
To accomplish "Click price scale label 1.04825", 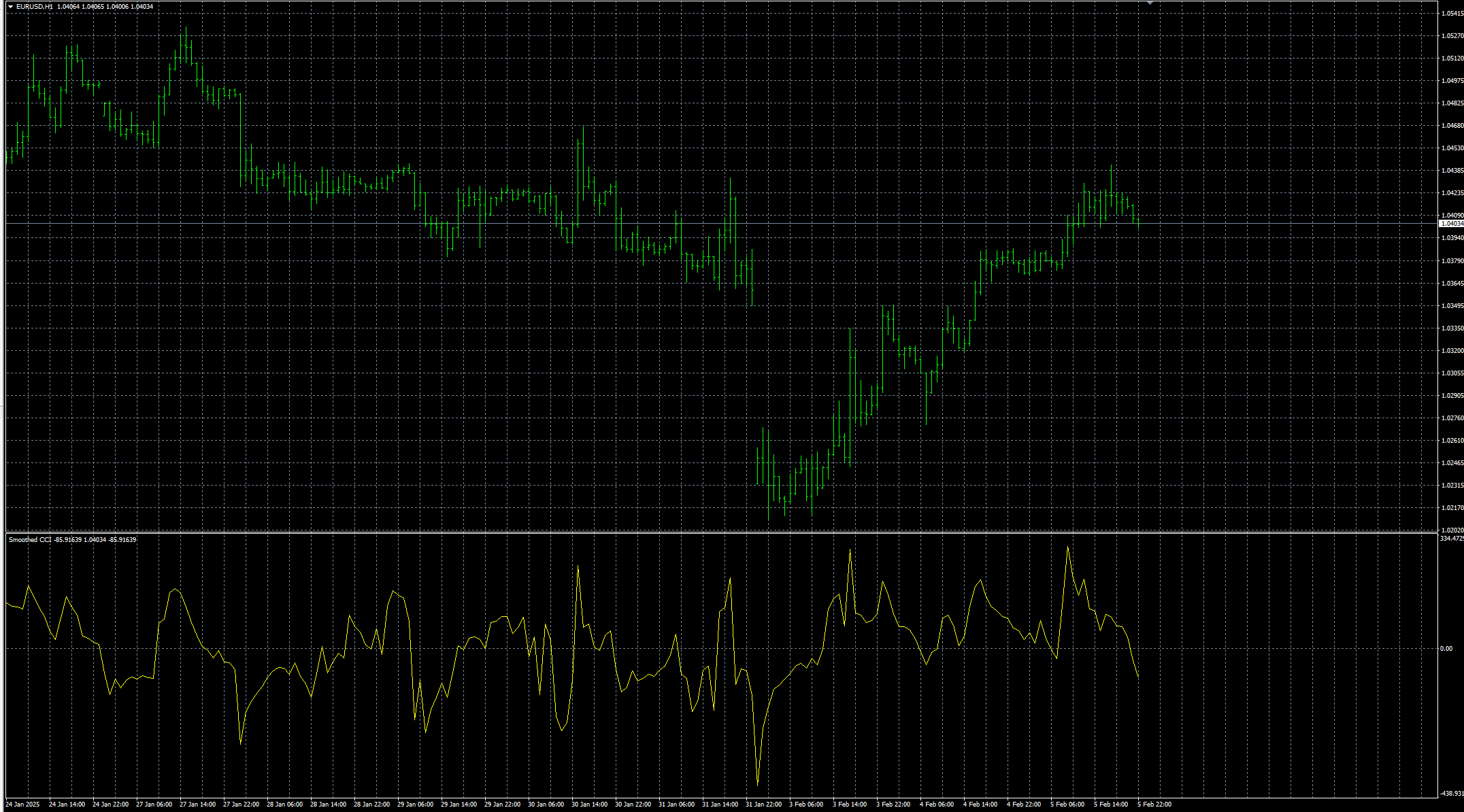I will [x=1452, y=103].
